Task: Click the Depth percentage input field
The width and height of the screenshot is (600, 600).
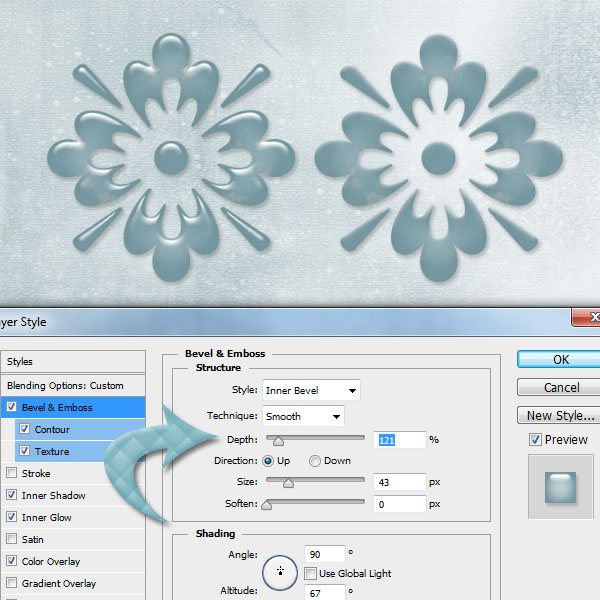Action: coord(399,440)
